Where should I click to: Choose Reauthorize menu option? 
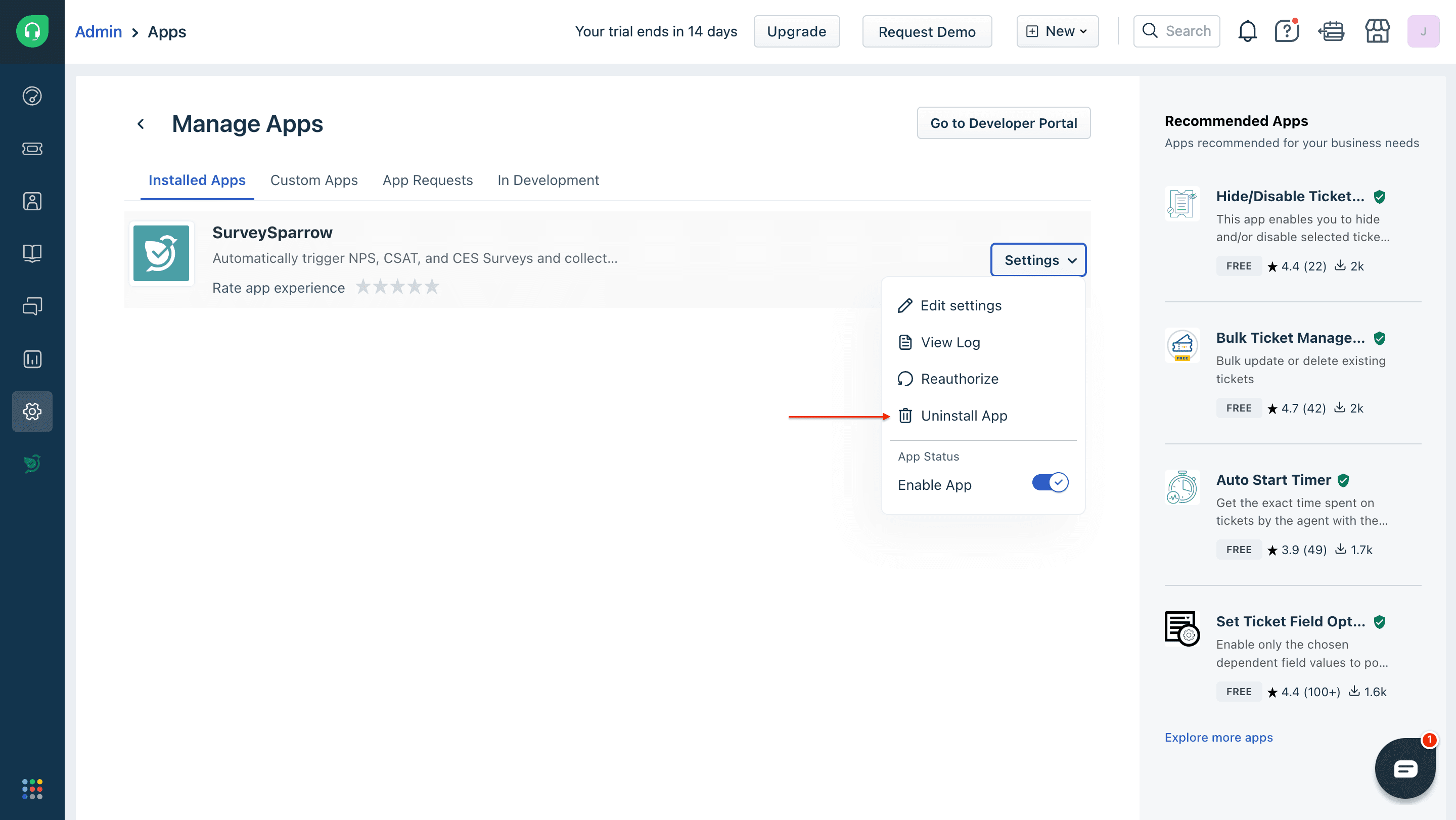pyautogui.click(x=959, y=379)
